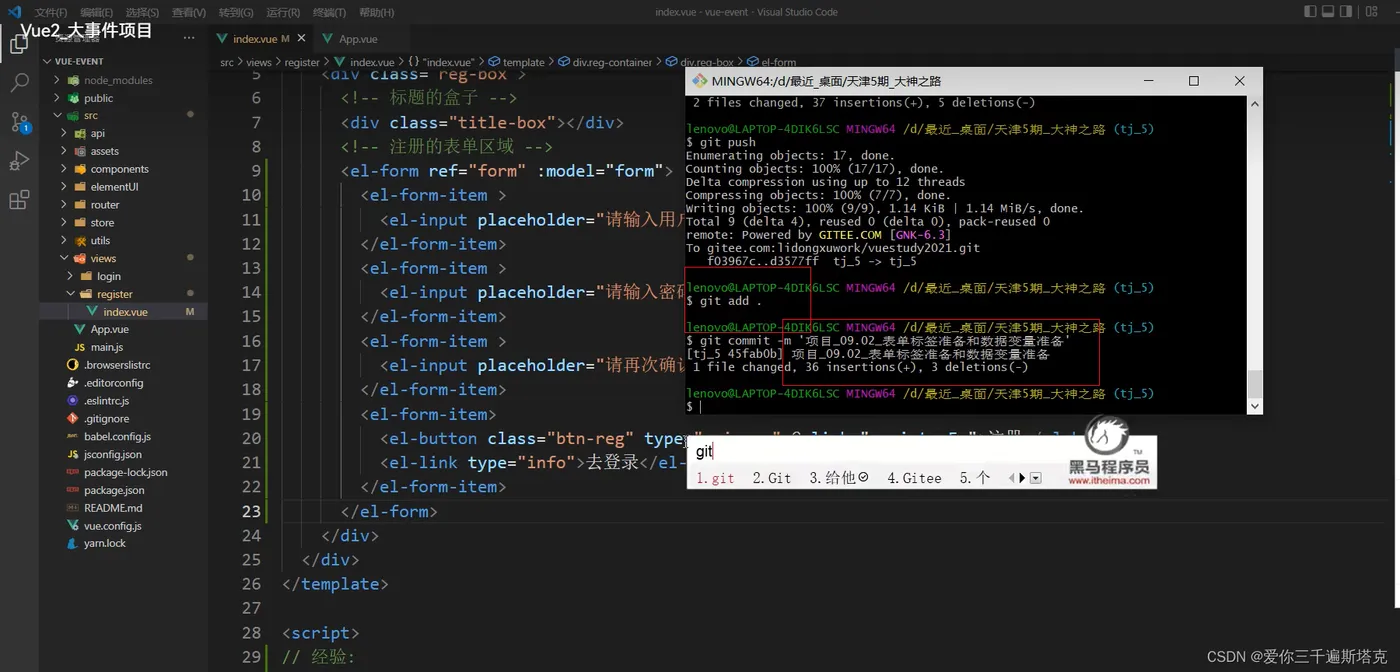
Task: Click the git icon next to .gitignore
Action: (x=72, y=419)
